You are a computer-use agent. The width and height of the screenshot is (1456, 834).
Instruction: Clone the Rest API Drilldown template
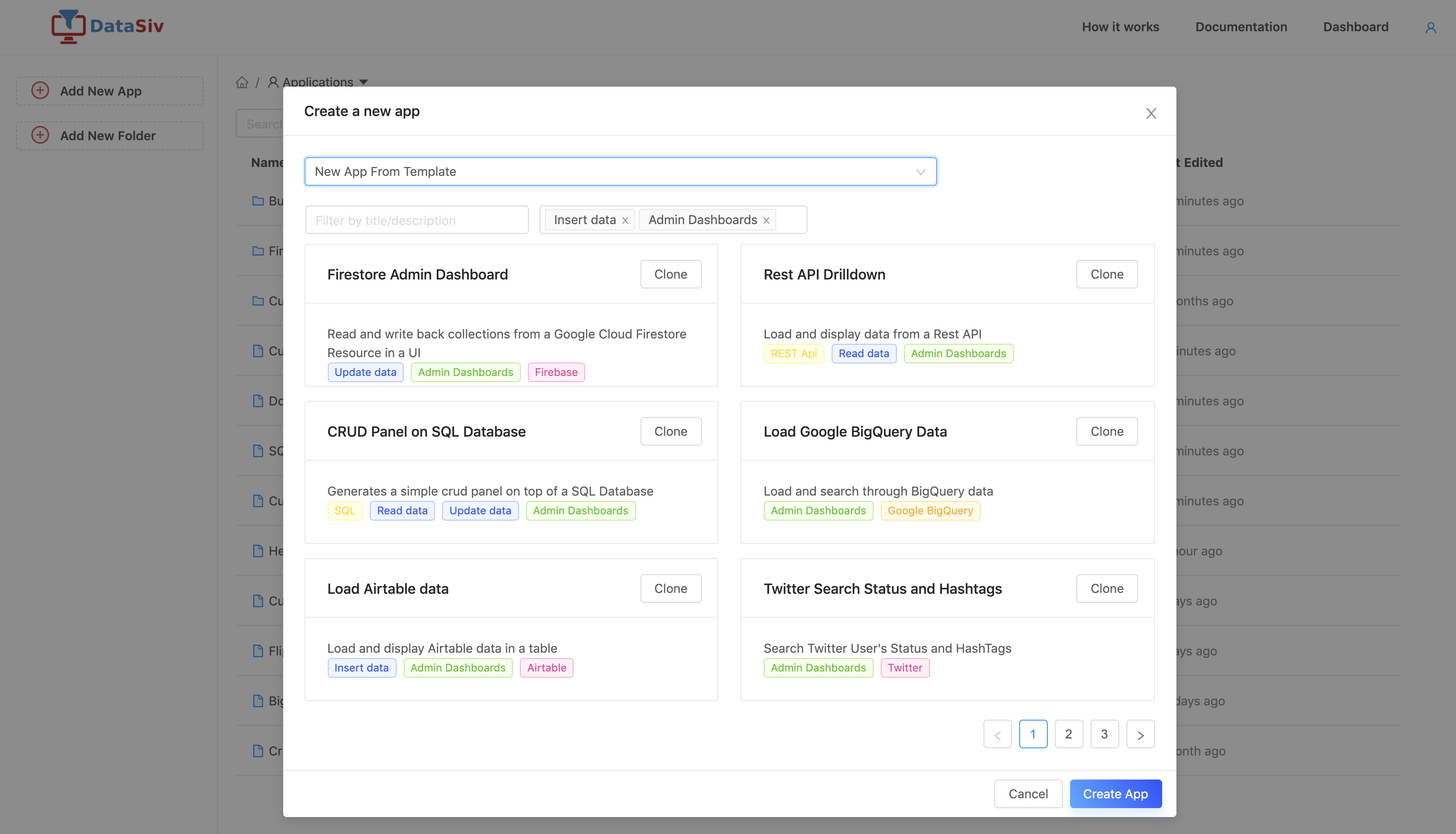(1106, 275)
